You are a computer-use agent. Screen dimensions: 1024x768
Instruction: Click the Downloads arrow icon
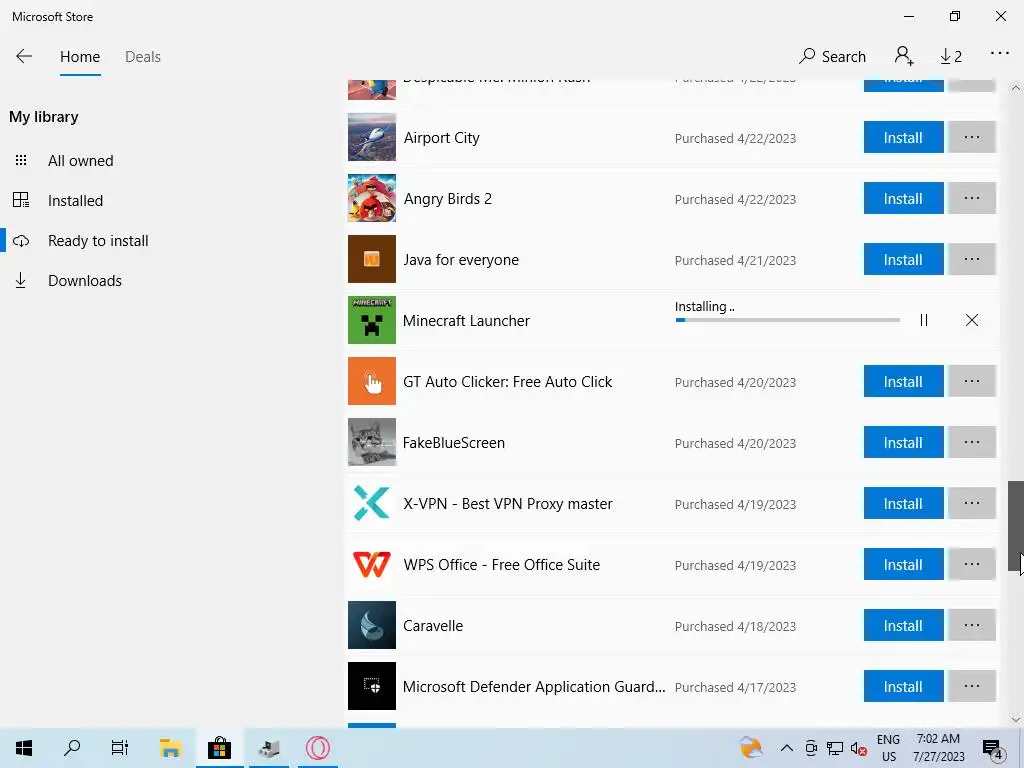[21, 281]
